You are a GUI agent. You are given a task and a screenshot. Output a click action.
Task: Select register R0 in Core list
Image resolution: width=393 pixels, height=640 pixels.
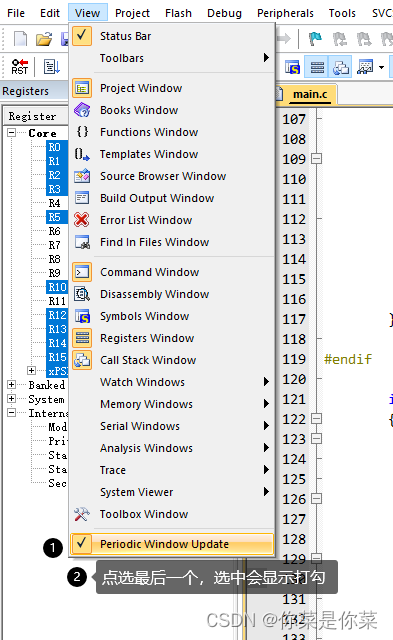54,147
